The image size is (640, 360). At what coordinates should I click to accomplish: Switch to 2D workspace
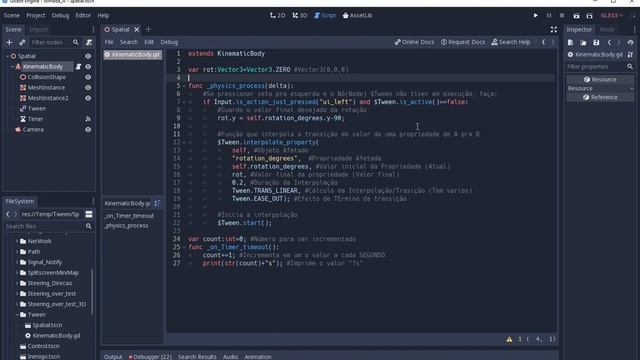coord(278,16)
